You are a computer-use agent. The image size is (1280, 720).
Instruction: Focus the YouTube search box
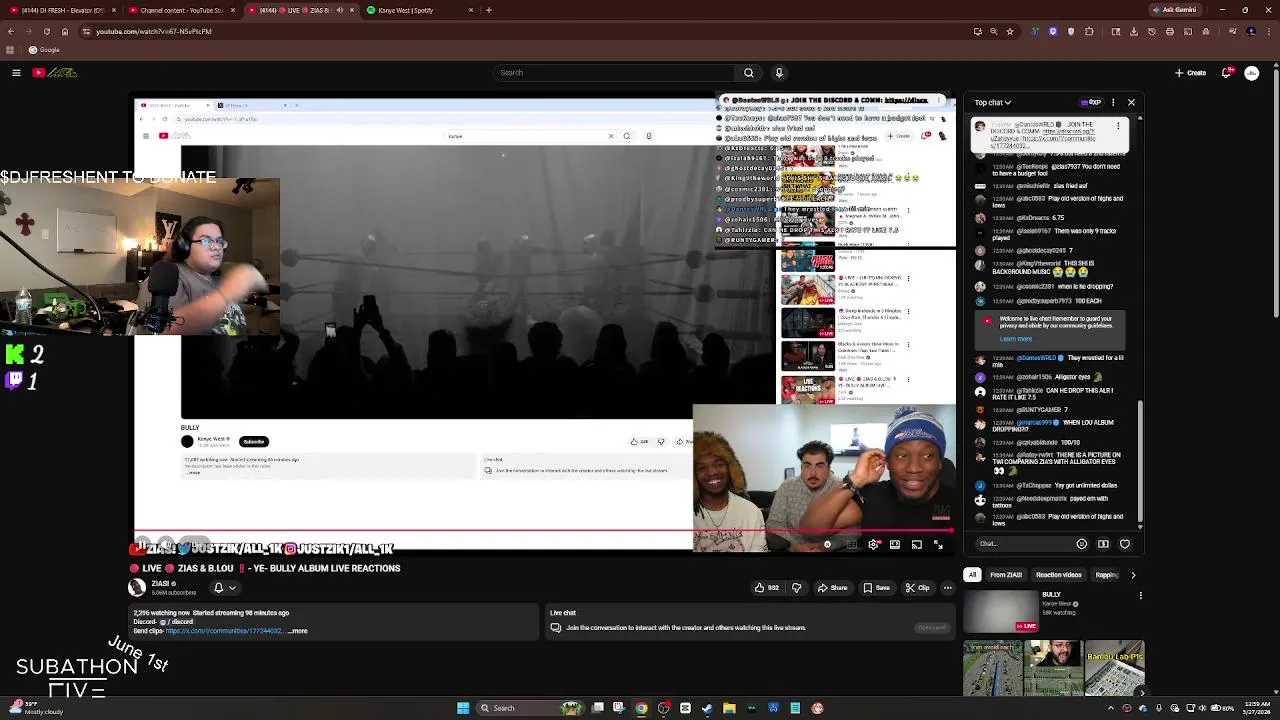click(614, 72)
